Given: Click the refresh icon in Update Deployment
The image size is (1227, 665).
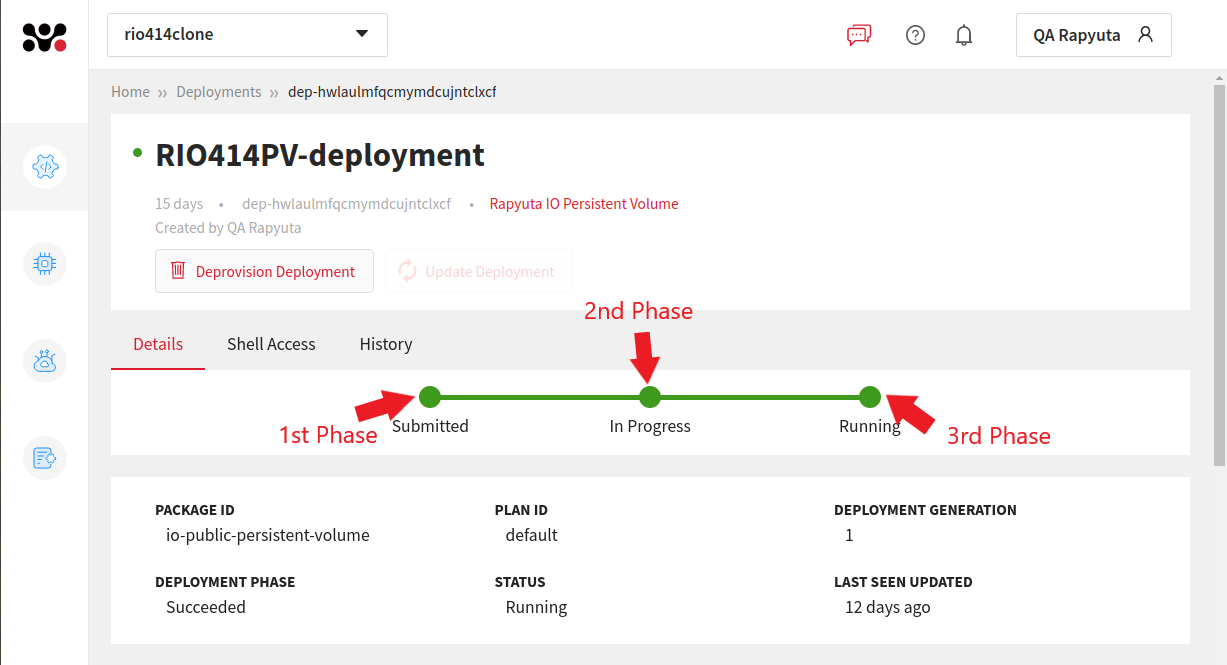Looking at the screenshot, I should (x=407, y=271).
